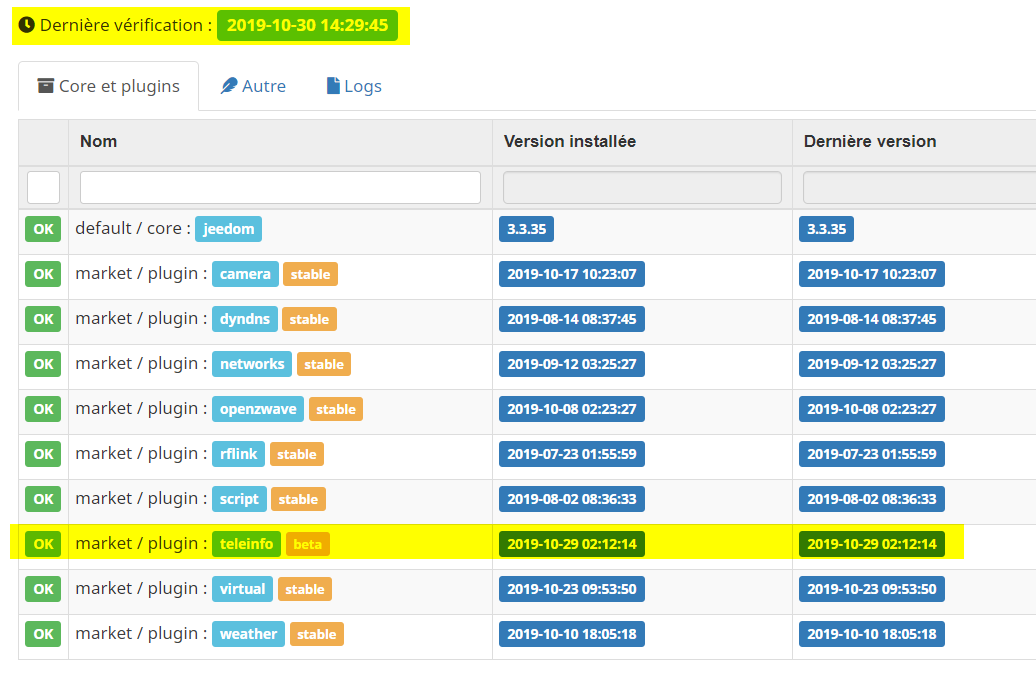This screenshot has height=674, width=1036.
Task: Click the Version installée filter field
Action: pyautogui.click(x=642, y=188)
